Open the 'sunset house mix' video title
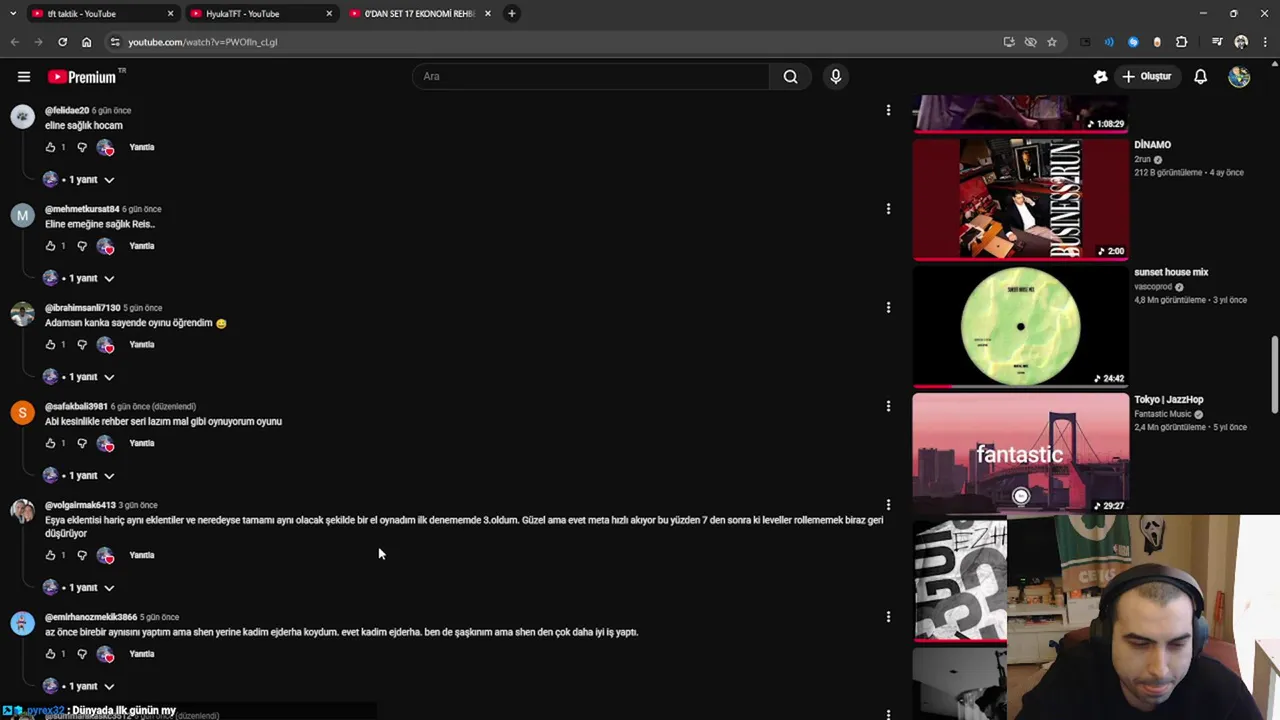 [1171, 272]
